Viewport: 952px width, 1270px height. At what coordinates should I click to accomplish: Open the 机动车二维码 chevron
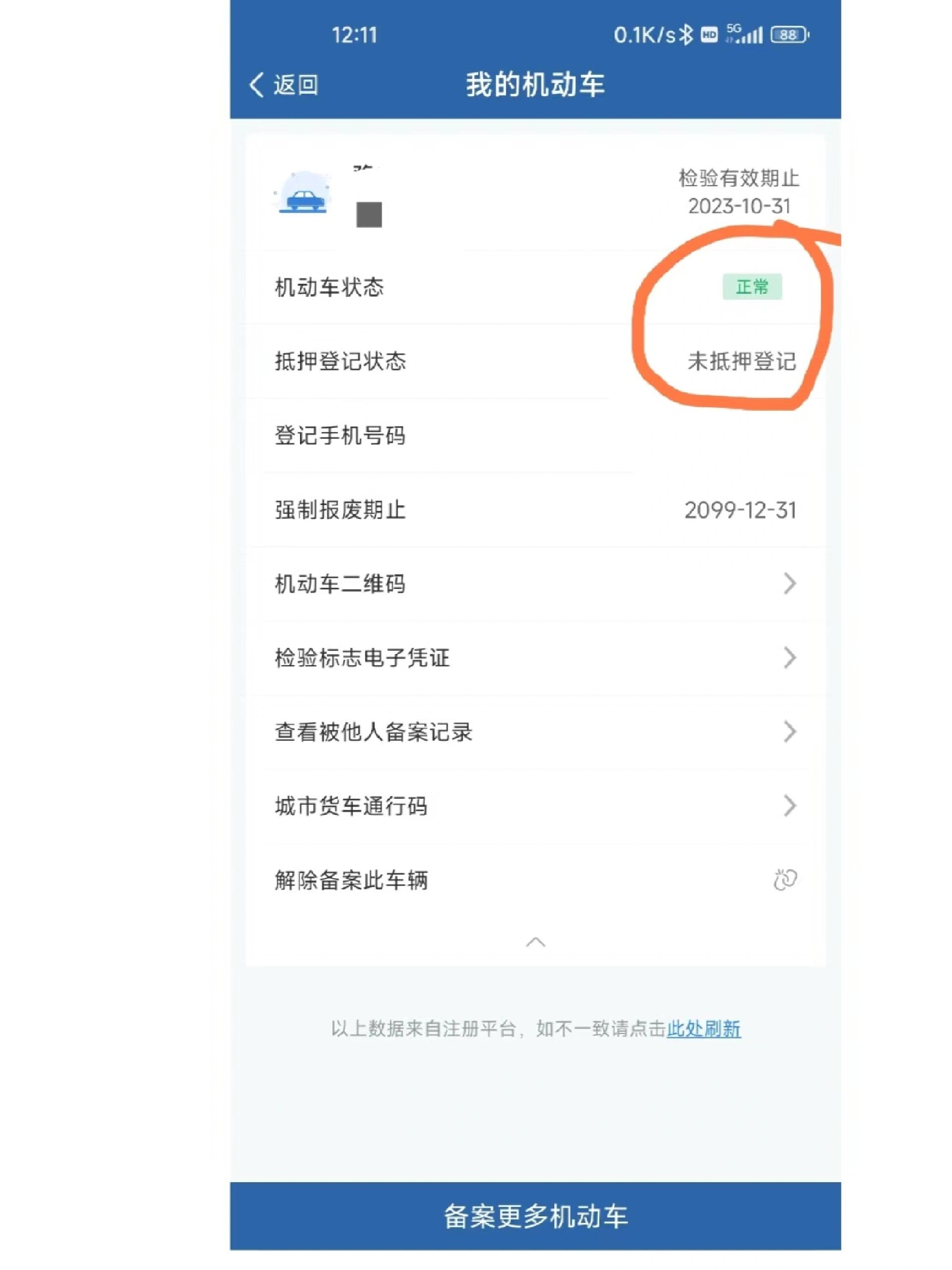789,583
